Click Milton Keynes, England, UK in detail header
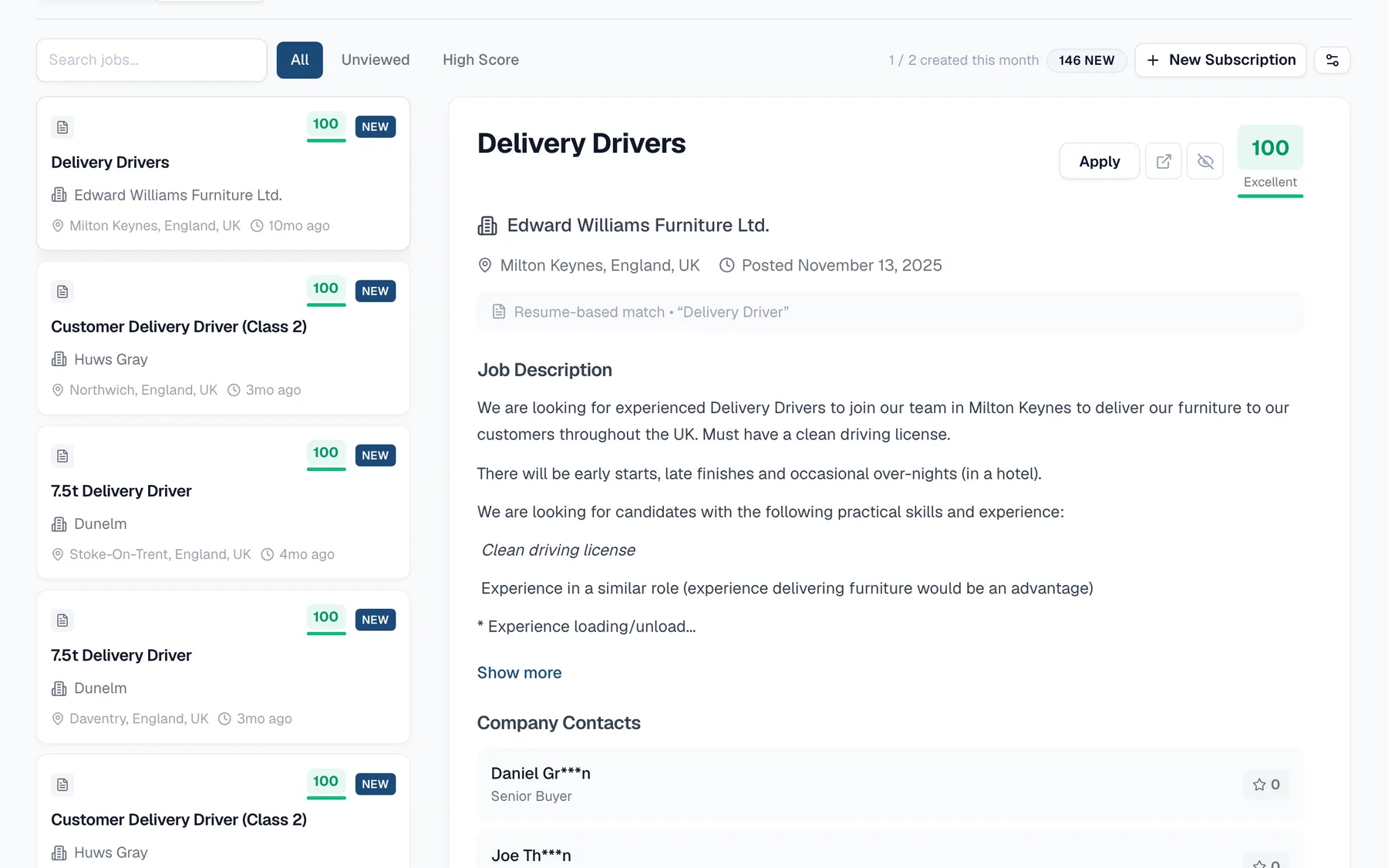 (x=600, y=265)
